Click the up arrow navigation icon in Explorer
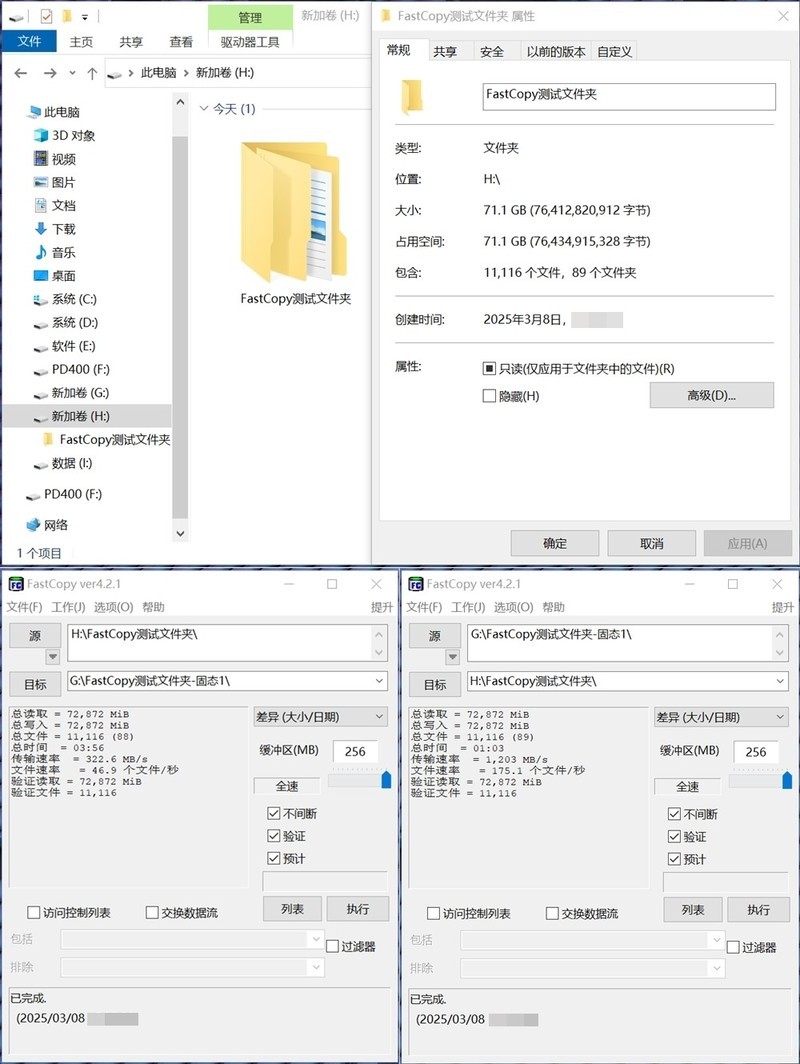This screenshot has height=1064, width=800. (x=93, y=72)
